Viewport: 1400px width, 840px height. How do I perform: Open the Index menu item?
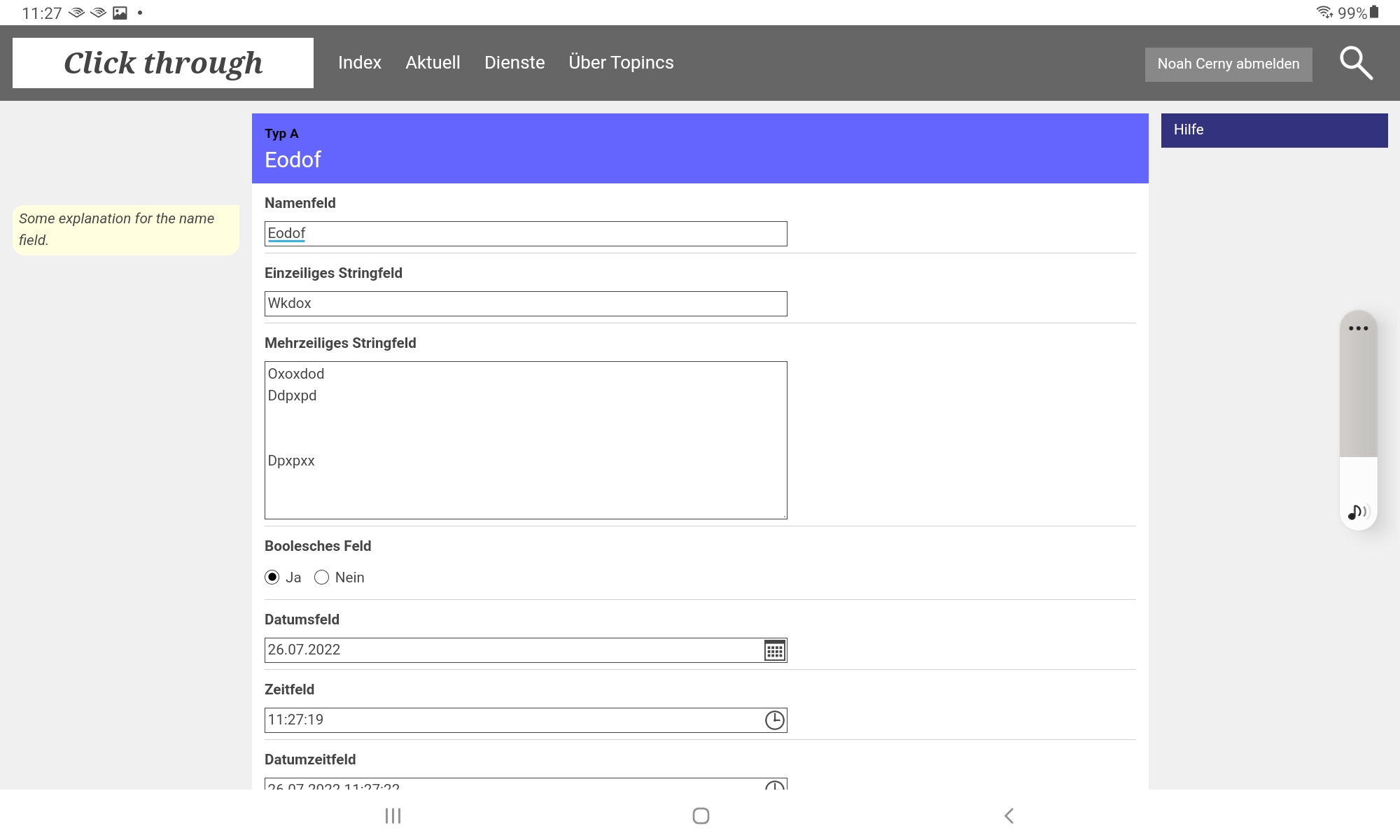(359, 63)
